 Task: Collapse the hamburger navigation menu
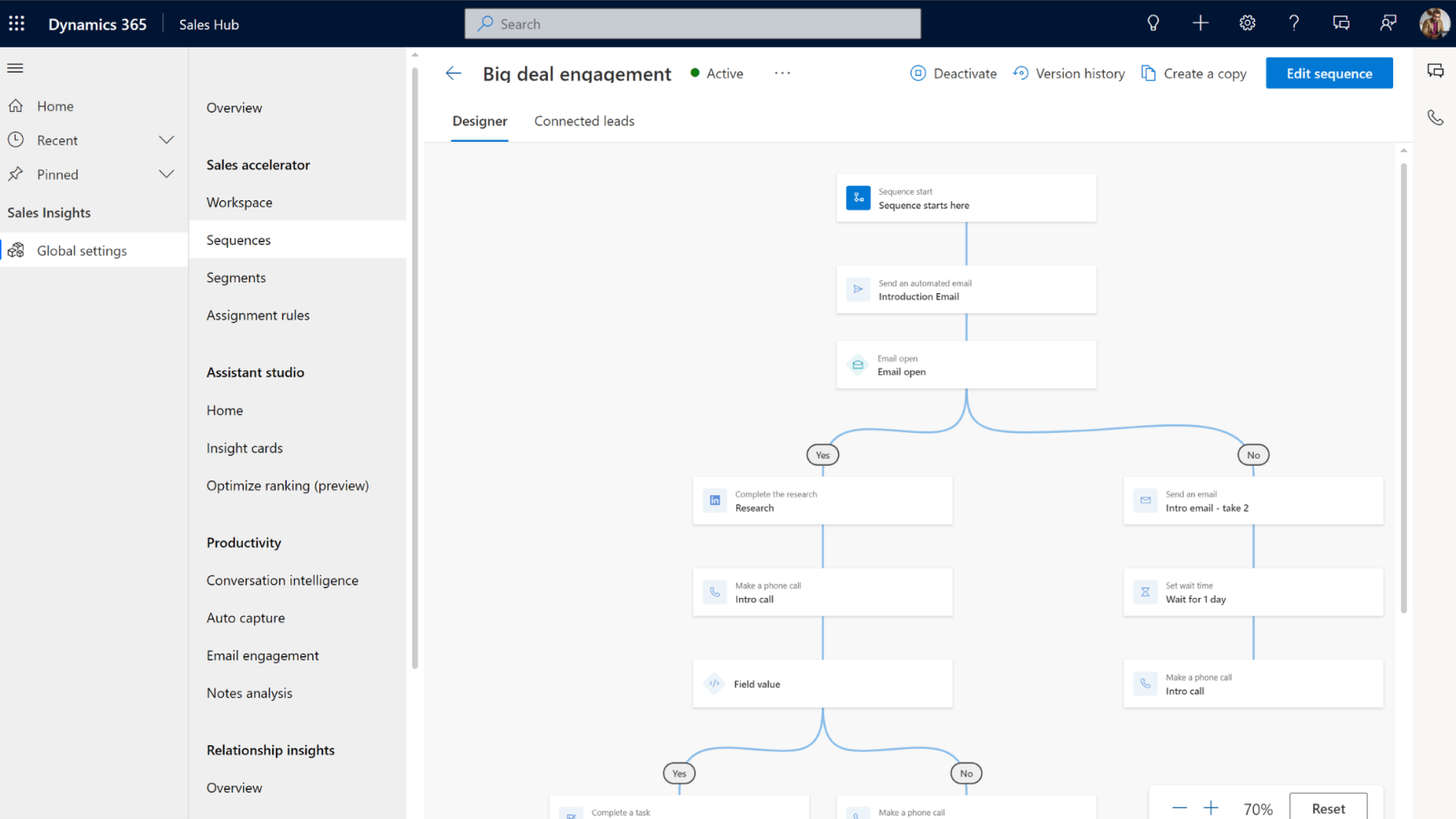[x=15, y=68]
